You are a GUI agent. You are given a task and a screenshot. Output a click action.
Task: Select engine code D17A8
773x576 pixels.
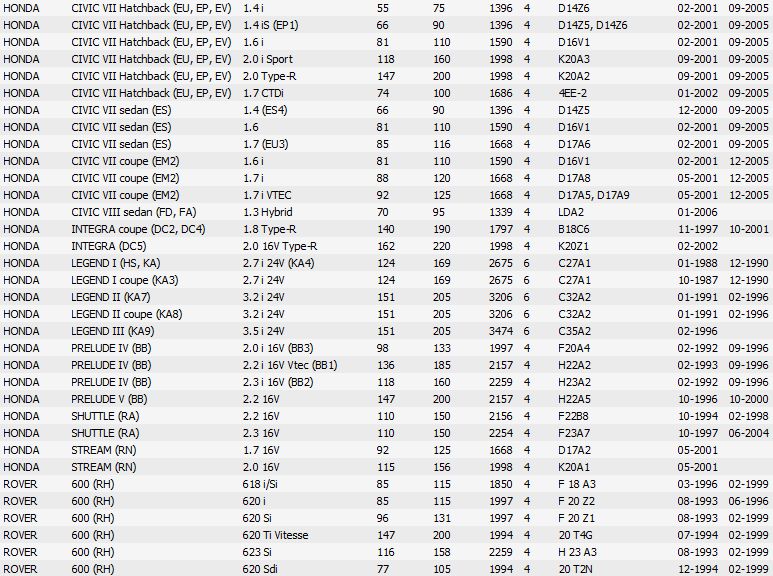[x=574, y=179]
